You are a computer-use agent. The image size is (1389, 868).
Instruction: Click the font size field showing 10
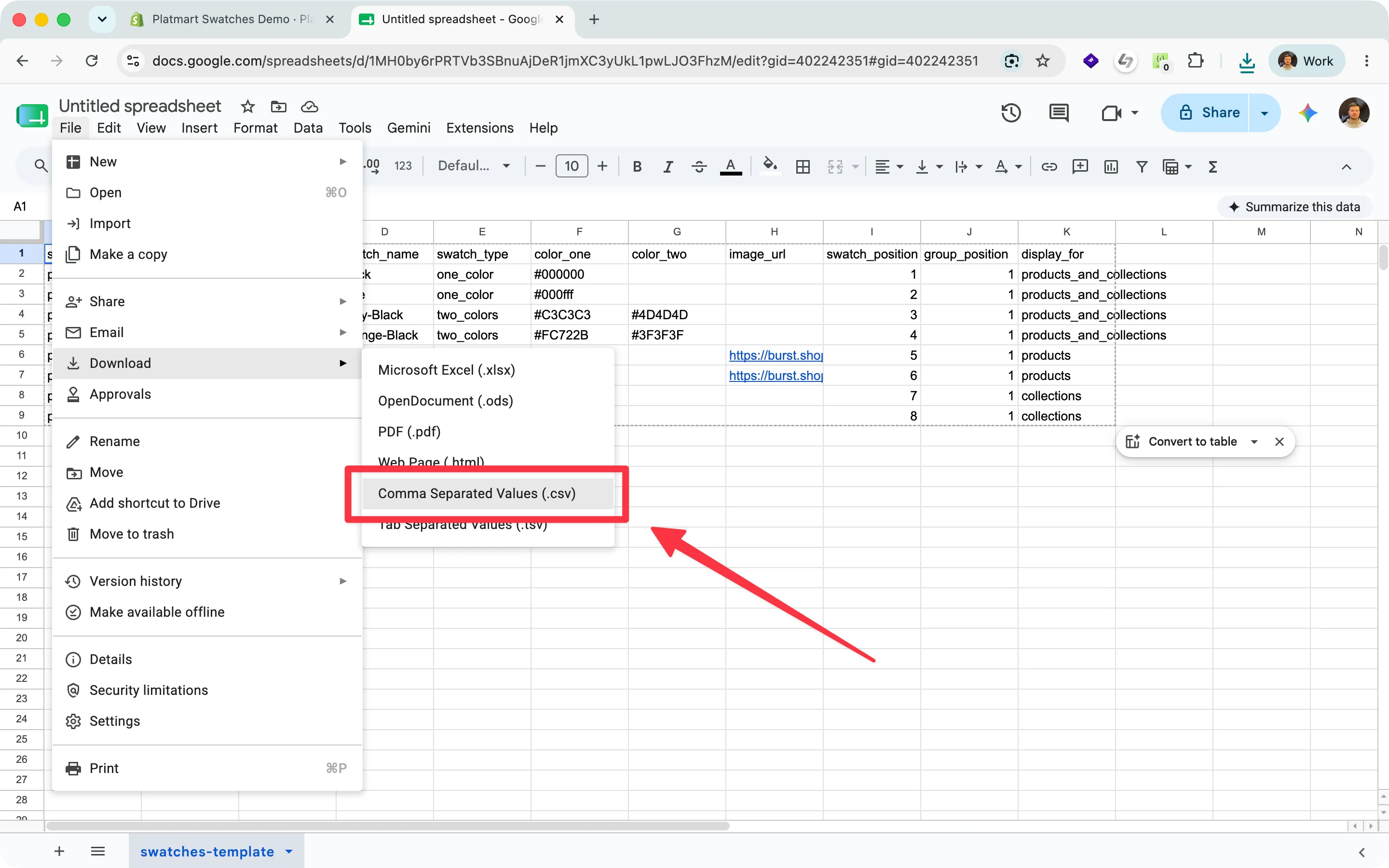point(572,166)
